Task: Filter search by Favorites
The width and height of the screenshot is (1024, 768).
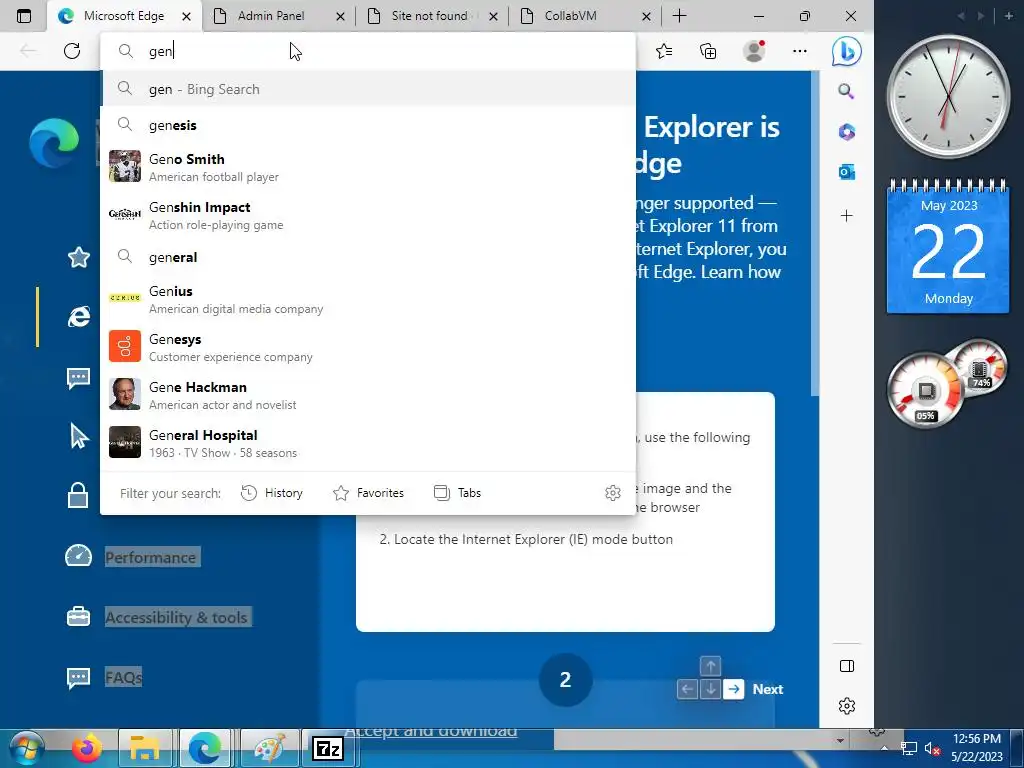Action: pos(368,493)
